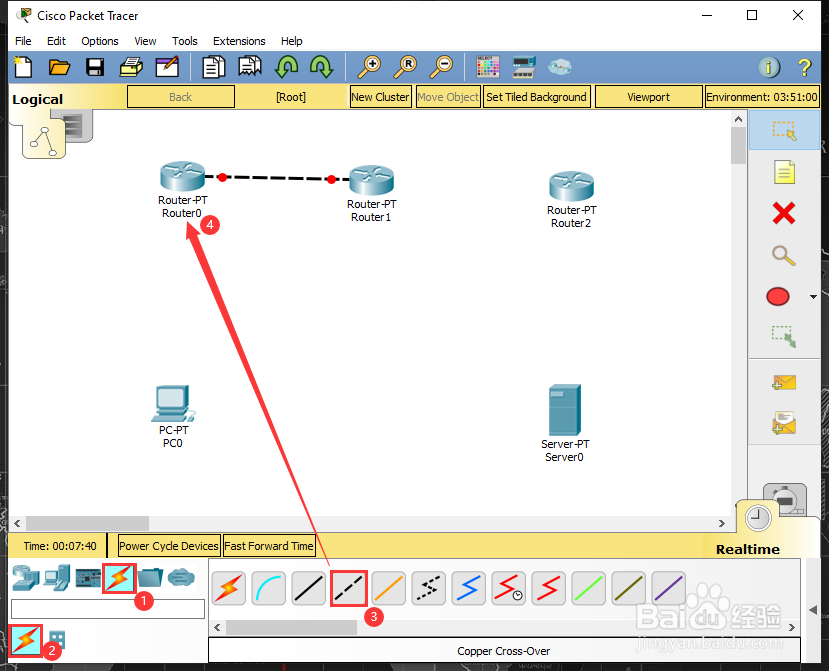The image size is (829, 671).
Task: Pick the Inspect magnifier tool
Action: [x=784, y=255]
